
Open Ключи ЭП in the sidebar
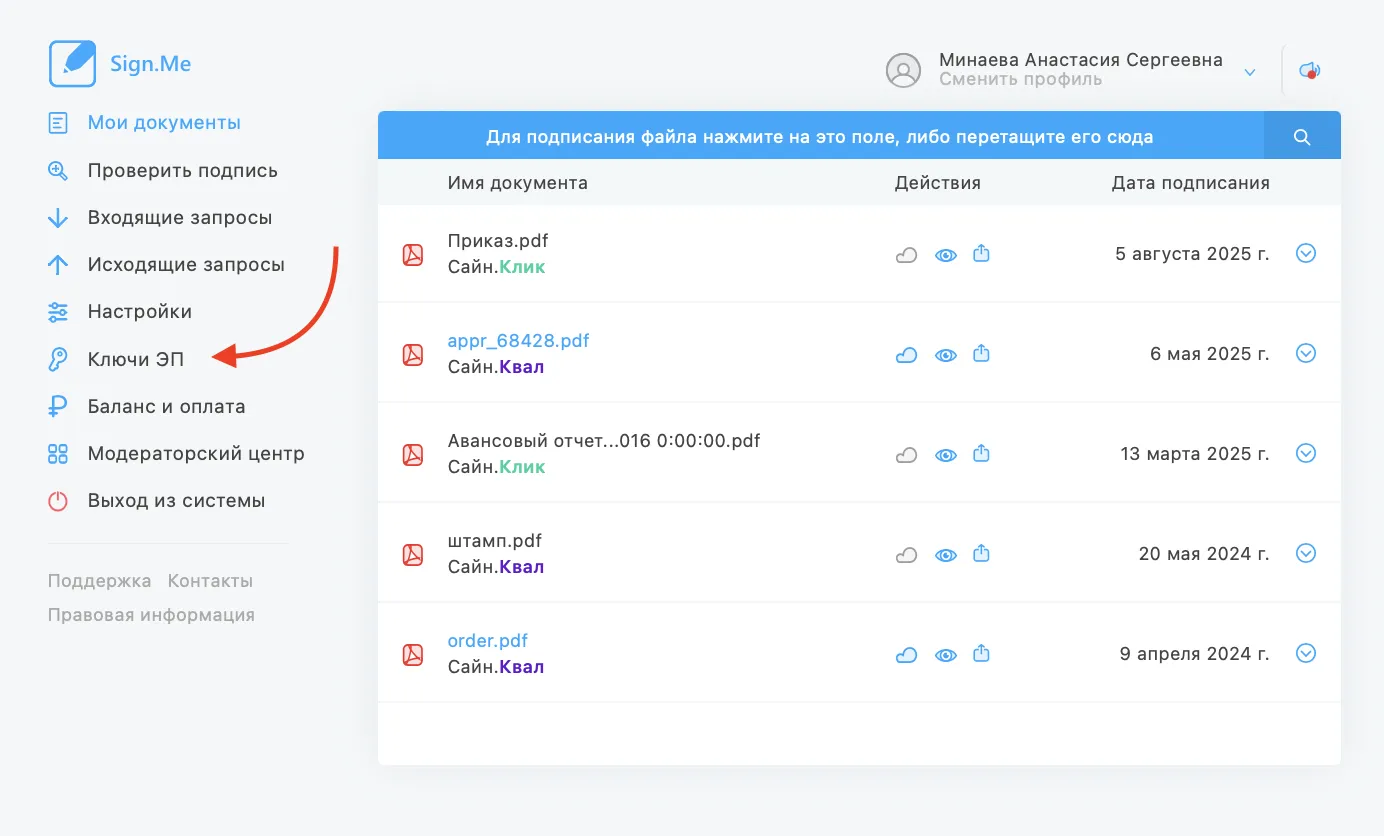pyautogui.click(x=135, y=359)
